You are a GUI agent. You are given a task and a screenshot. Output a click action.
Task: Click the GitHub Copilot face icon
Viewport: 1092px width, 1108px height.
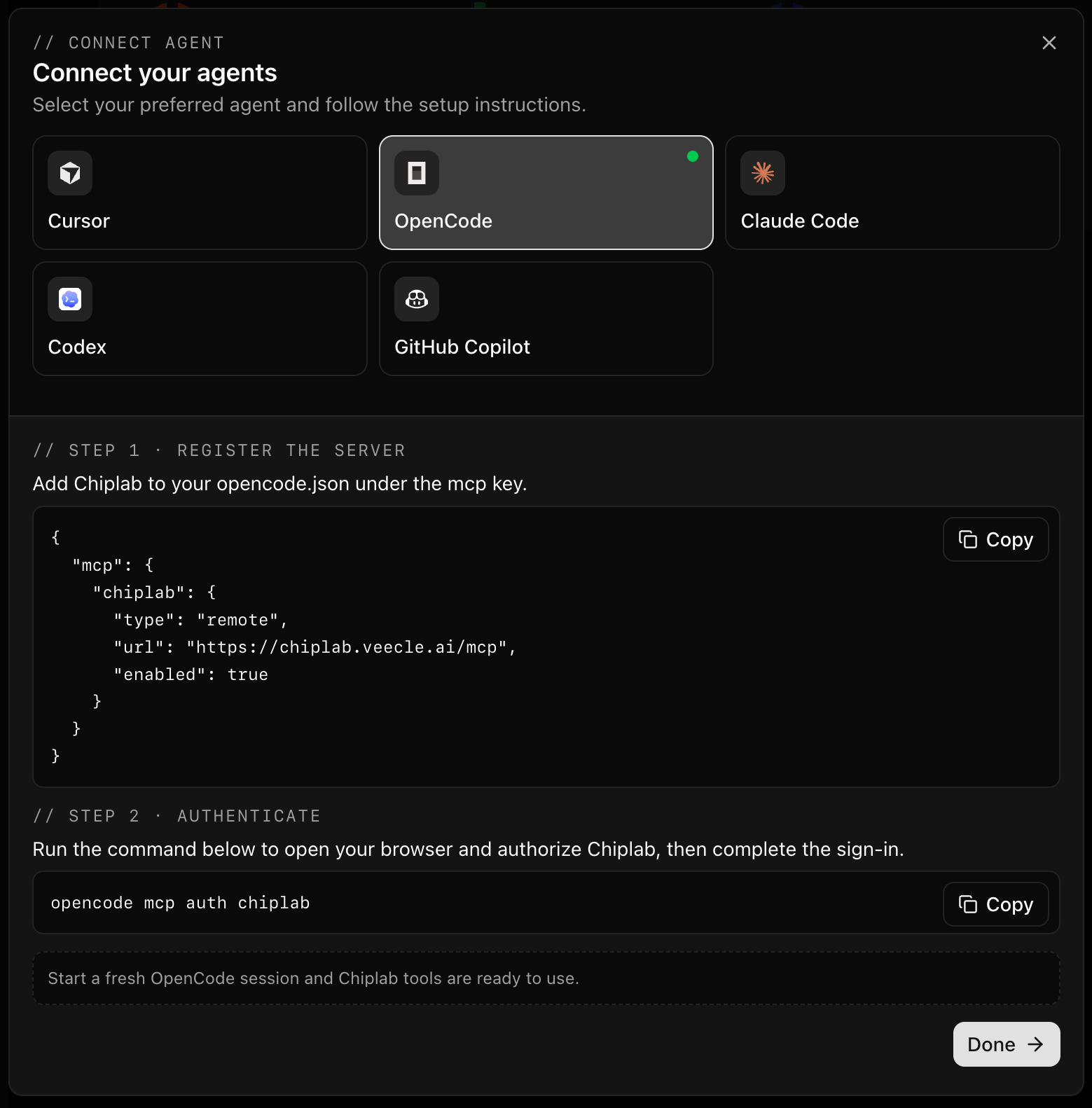point(417,299)
